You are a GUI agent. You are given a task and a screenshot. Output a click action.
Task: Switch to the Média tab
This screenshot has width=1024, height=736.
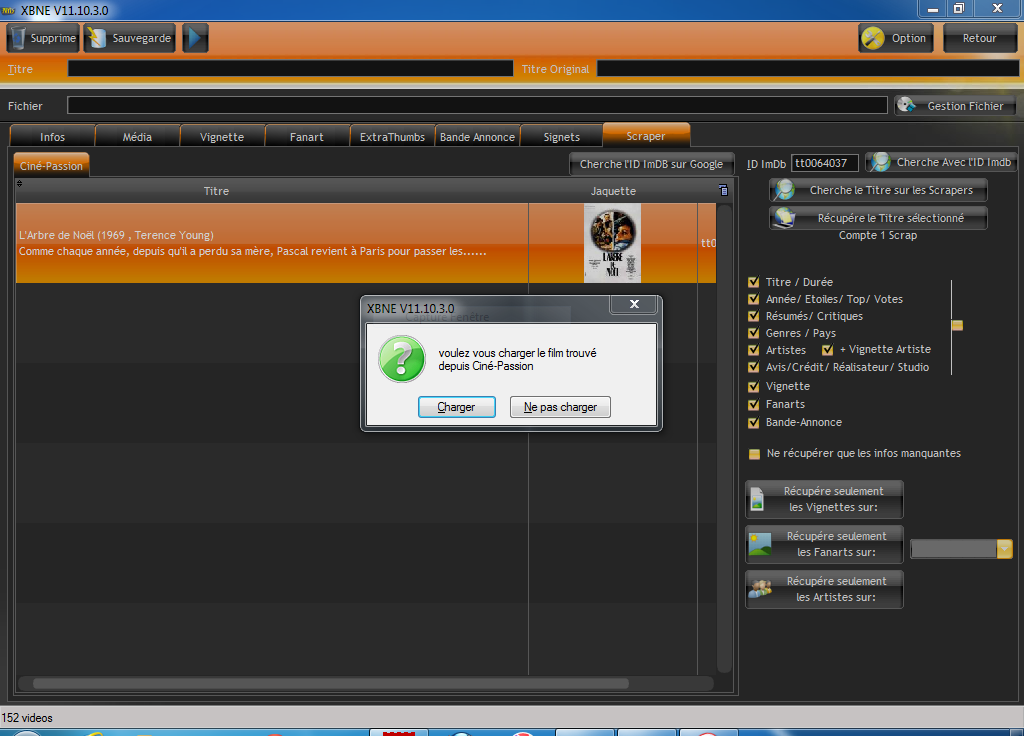(137, 136)
